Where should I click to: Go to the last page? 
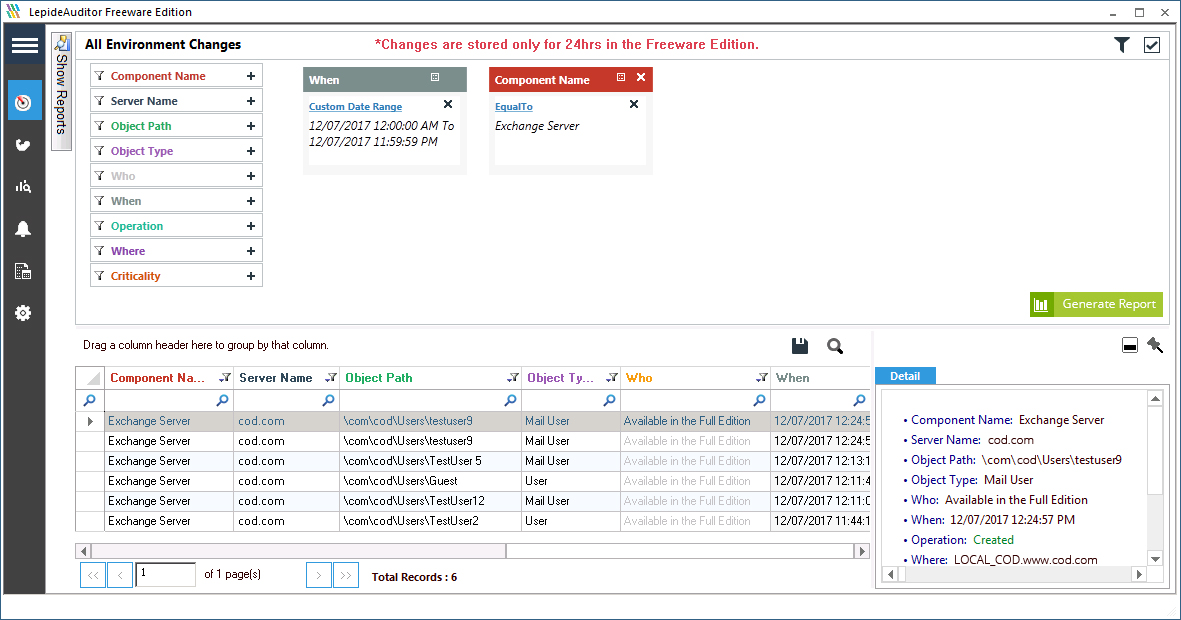point(346,575)
